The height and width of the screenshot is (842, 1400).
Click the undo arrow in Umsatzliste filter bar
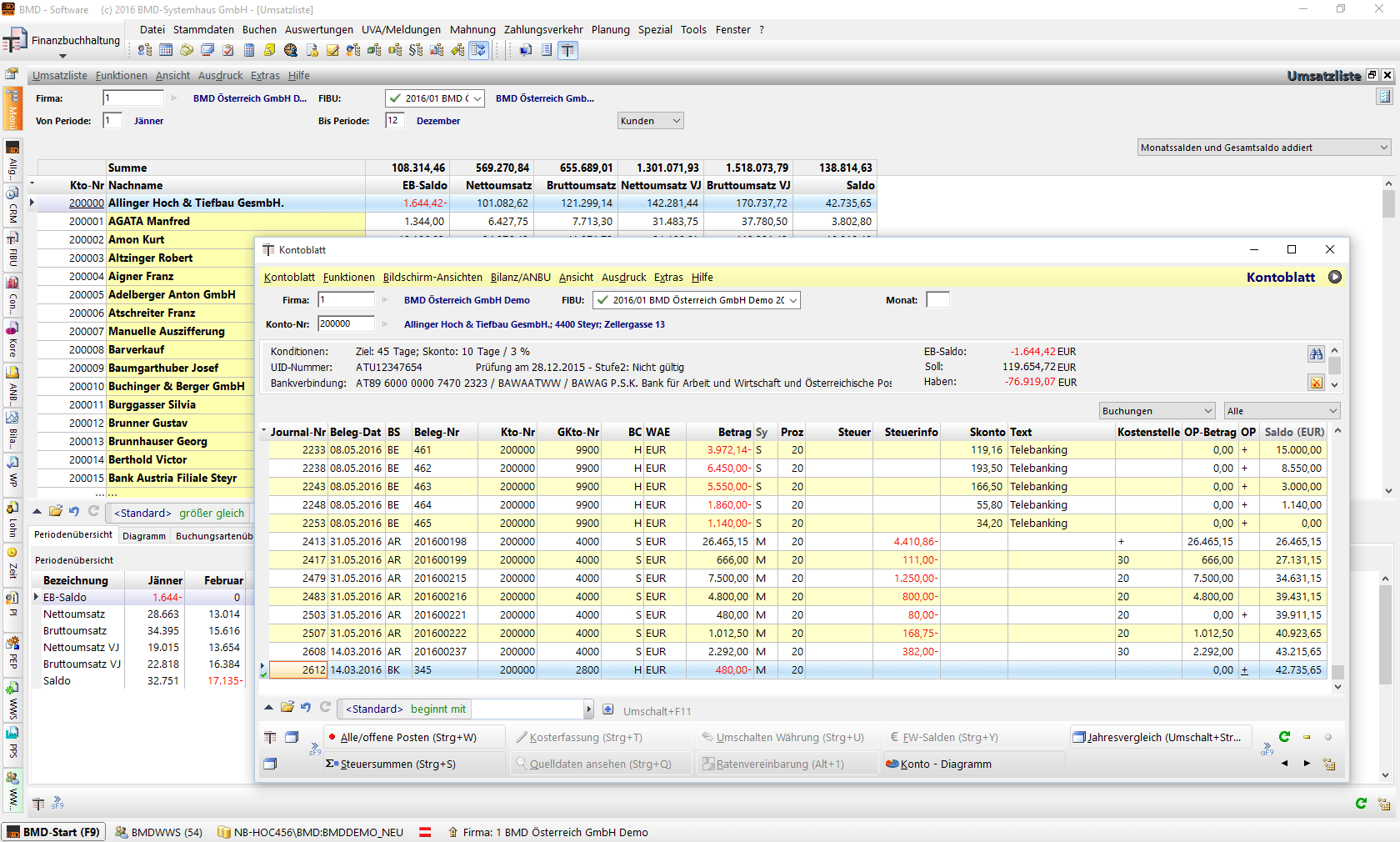tap(74, 512)
